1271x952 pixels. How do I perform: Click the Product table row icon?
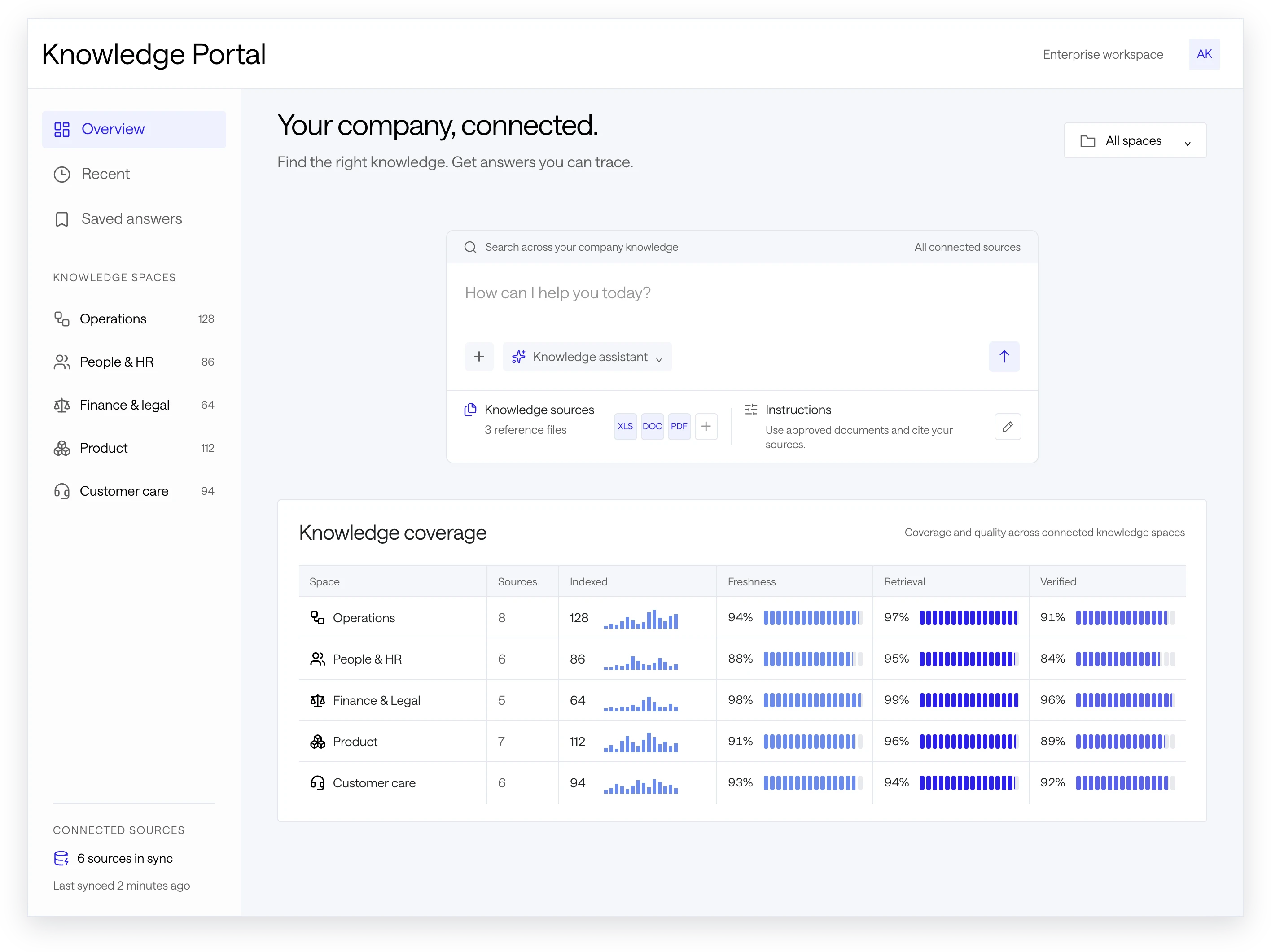(318, 742)
